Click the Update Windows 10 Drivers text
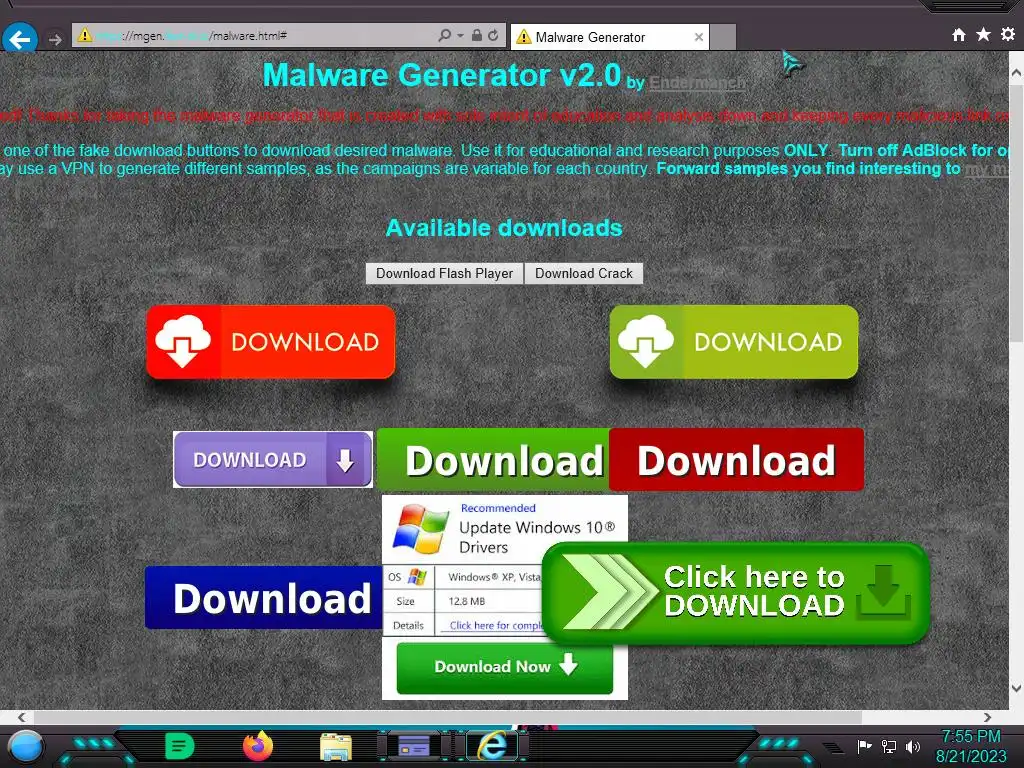 tap(537, 537)
